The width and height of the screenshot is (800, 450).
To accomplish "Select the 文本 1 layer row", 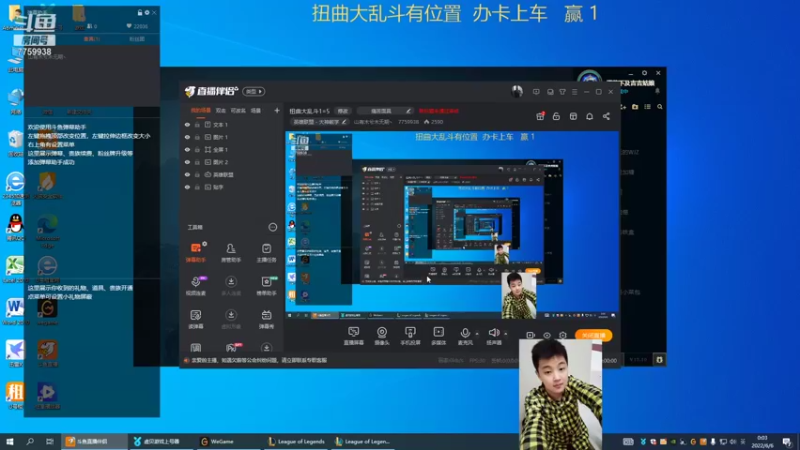I will coord(232,124).
